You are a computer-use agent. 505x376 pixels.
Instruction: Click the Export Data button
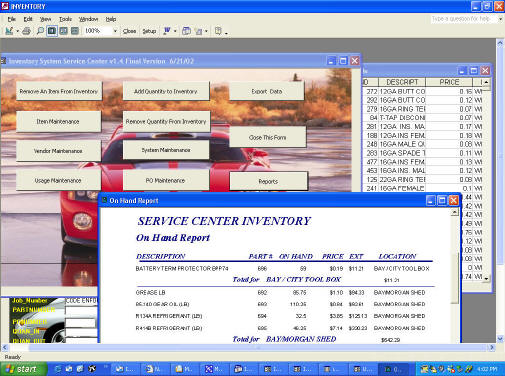[x=267, y=91]
